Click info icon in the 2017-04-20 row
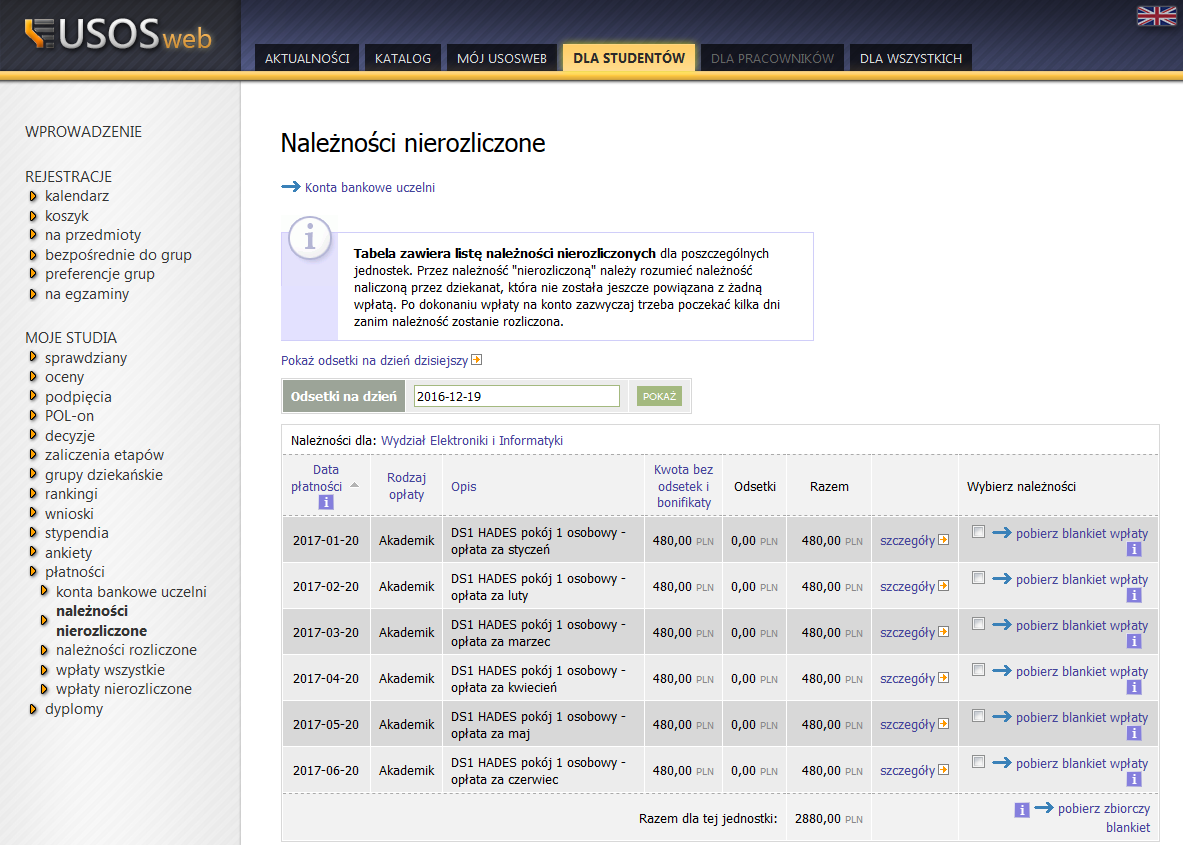Viewport: 1183px width, 845px height. coord(1134,688)
